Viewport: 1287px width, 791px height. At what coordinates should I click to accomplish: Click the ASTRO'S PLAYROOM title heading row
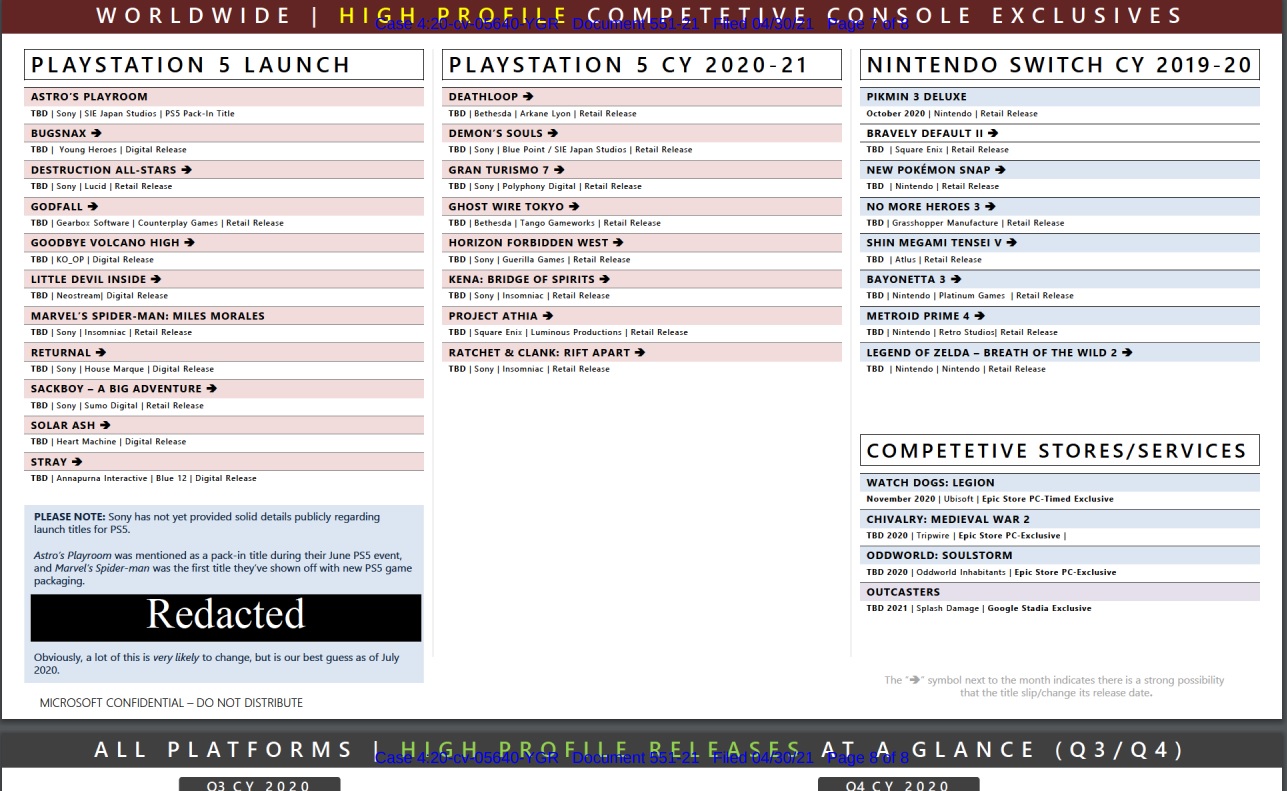[x=224, y=97]
